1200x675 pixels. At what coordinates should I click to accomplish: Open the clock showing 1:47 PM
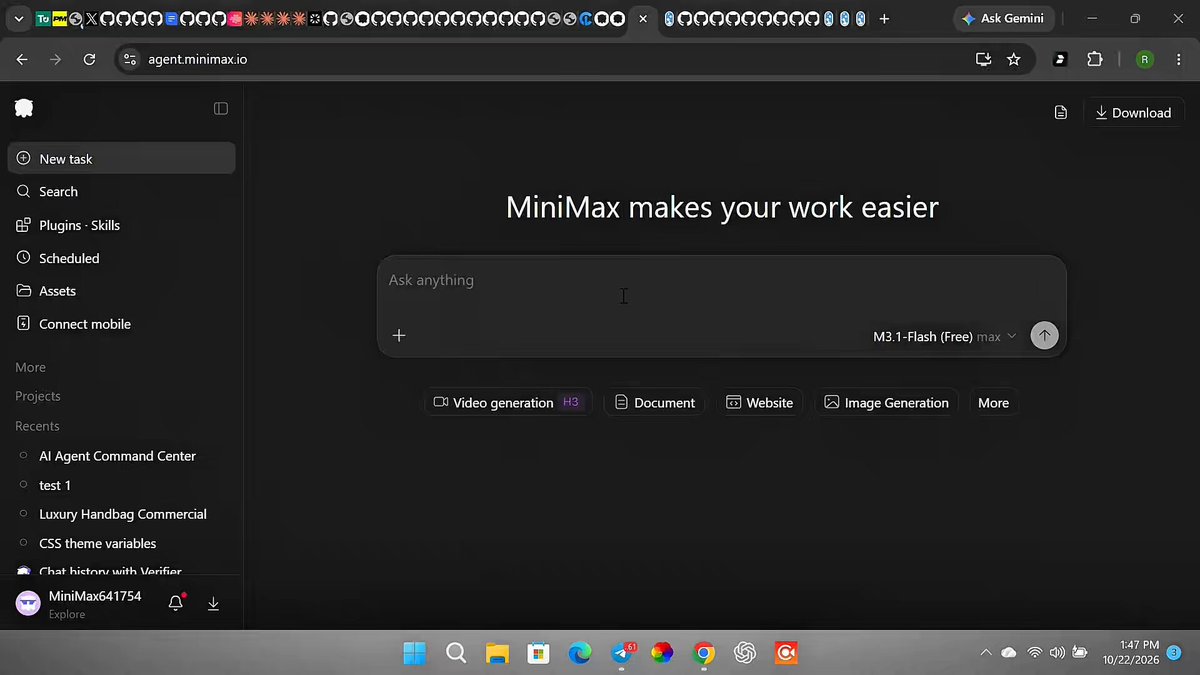tap(1131, 653)
